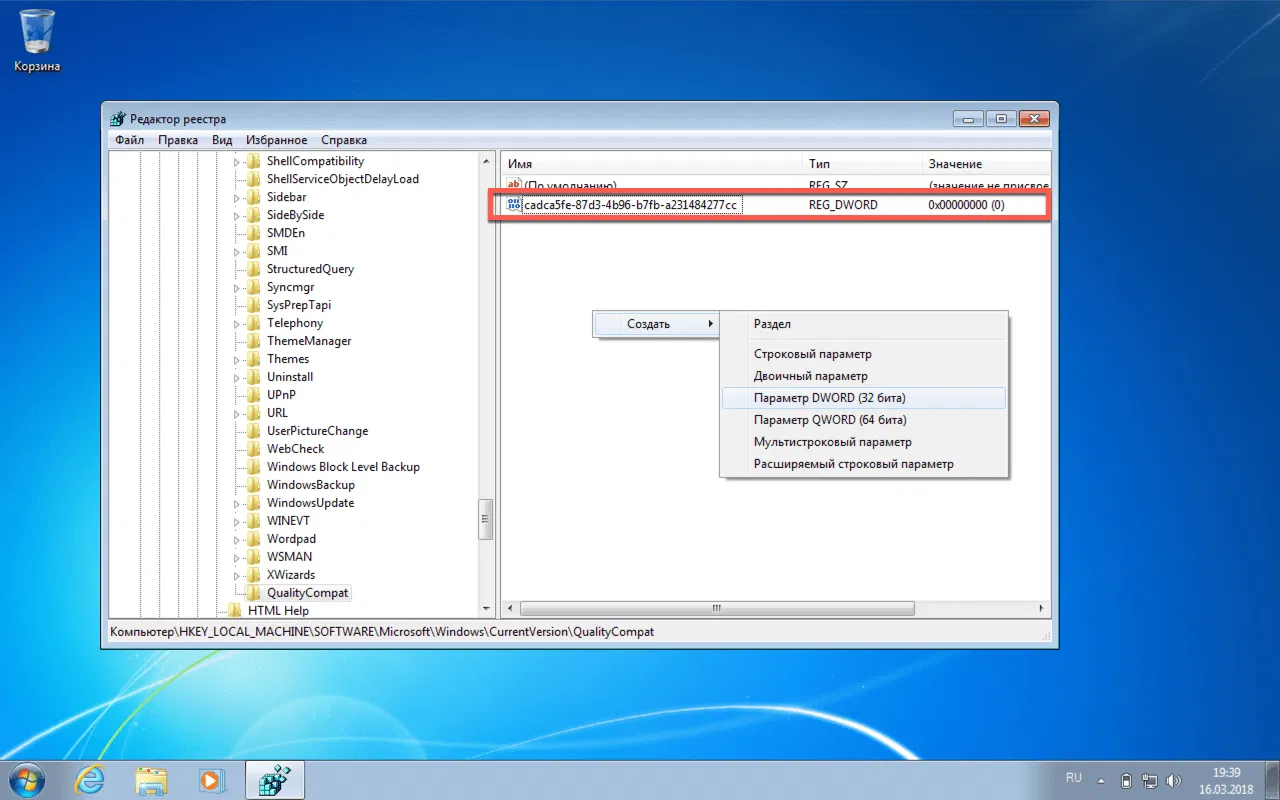Screen dimensions: 1280x800
Task: Open Internet Explorer from the taskbar
Action: point(90,780)
